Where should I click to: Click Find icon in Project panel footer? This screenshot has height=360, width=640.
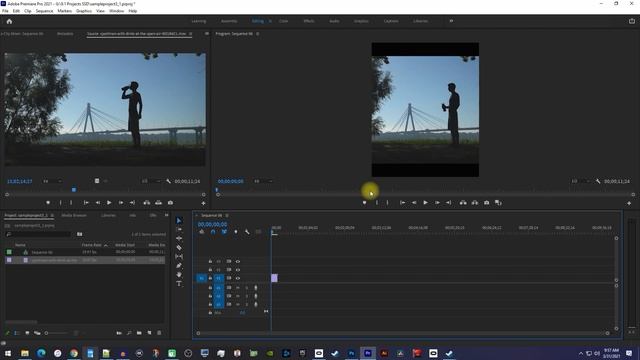point(129,333)
